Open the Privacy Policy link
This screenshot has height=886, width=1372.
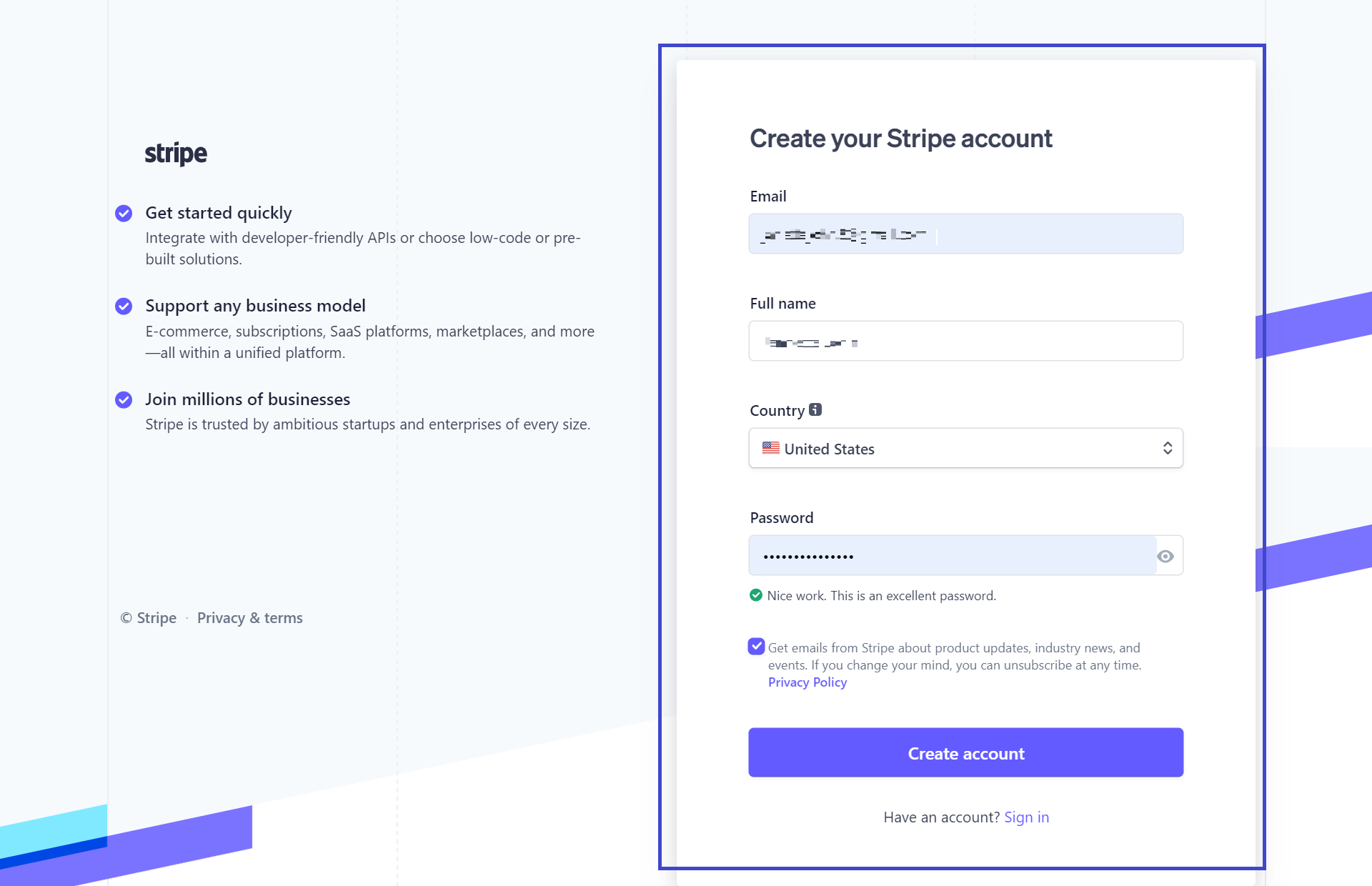806,682
